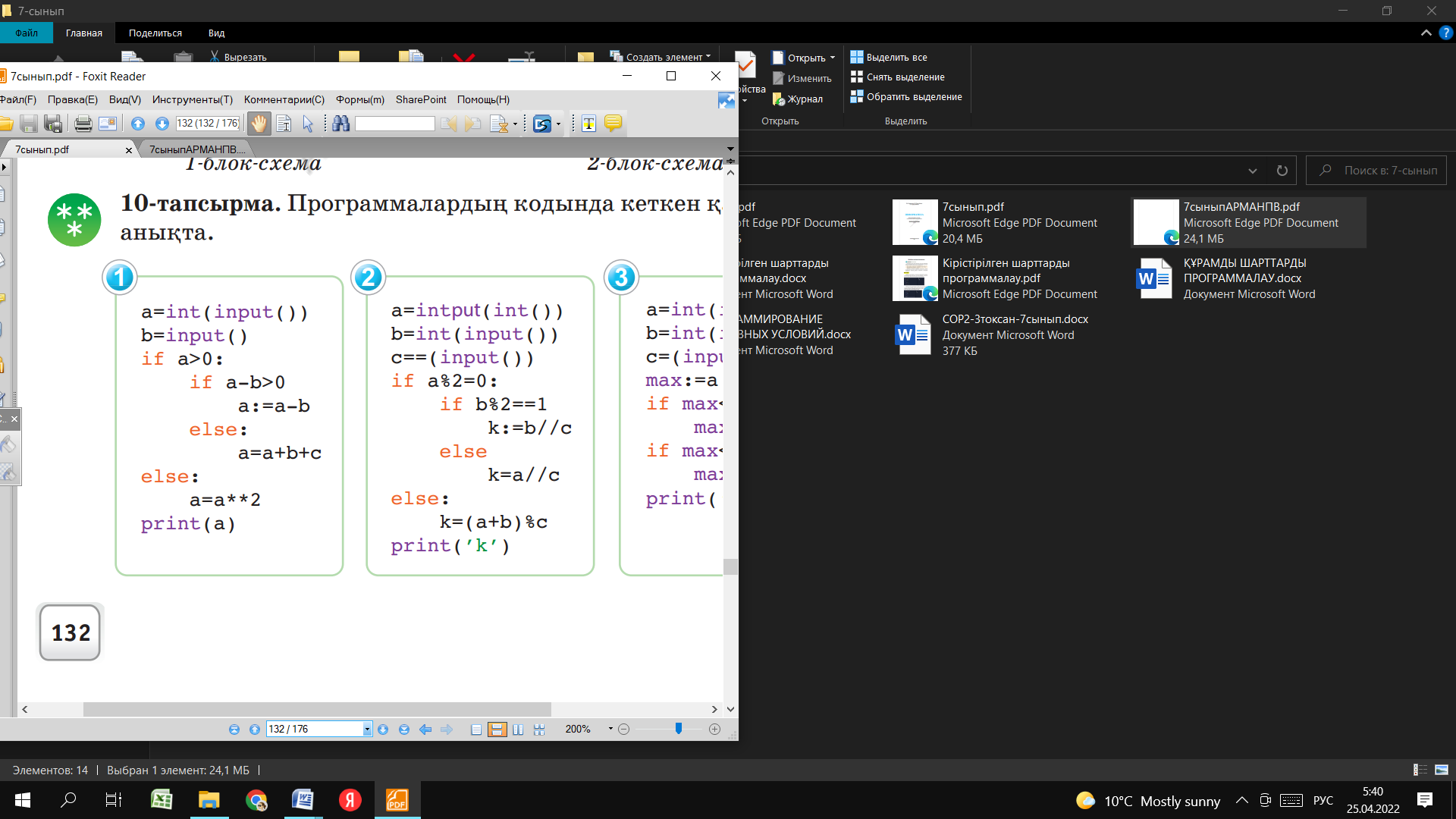1456x819 pixels.
Task: Click the binoculars search icon
Action: pyautogui.click(x=341, y=124)
